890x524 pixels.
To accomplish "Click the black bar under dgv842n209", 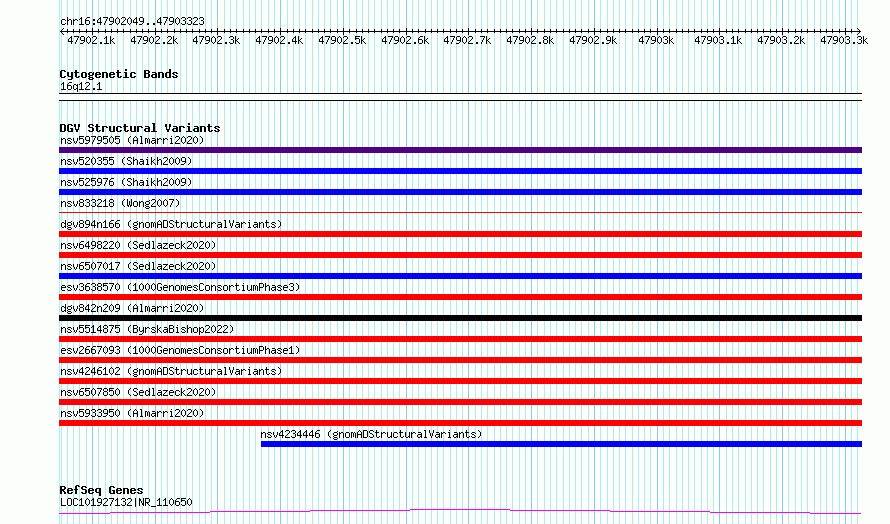I will 460,318.
